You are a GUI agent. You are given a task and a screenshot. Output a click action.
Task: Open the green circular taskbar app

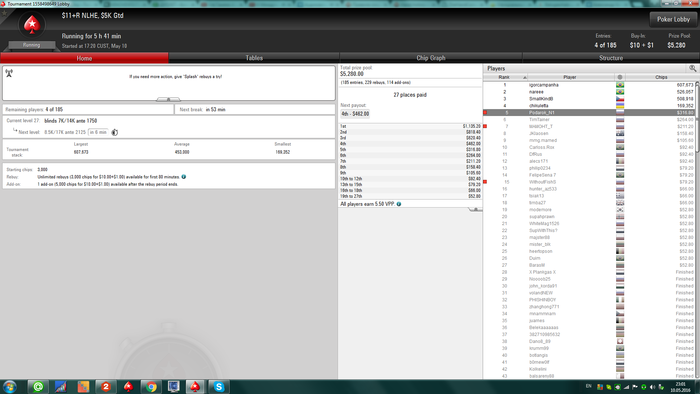(38, 386)
